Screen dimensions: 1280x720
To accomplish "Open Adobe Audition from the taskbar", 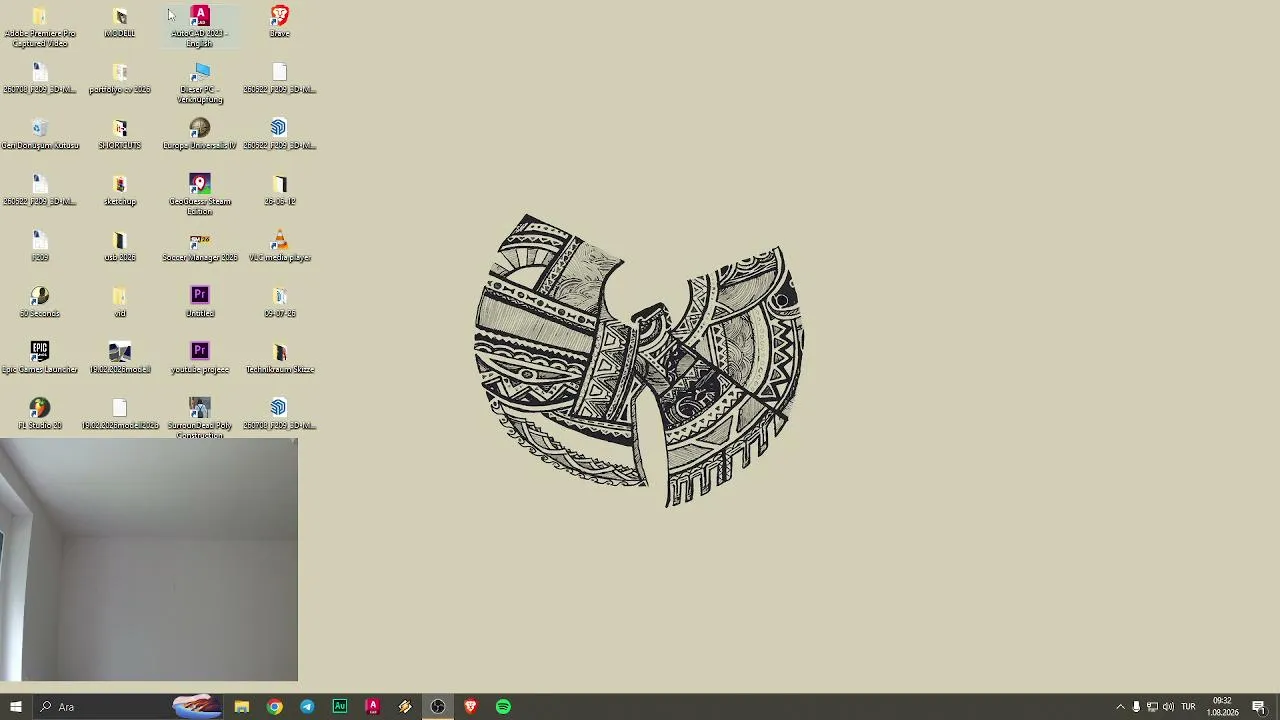I will (340, 707).
